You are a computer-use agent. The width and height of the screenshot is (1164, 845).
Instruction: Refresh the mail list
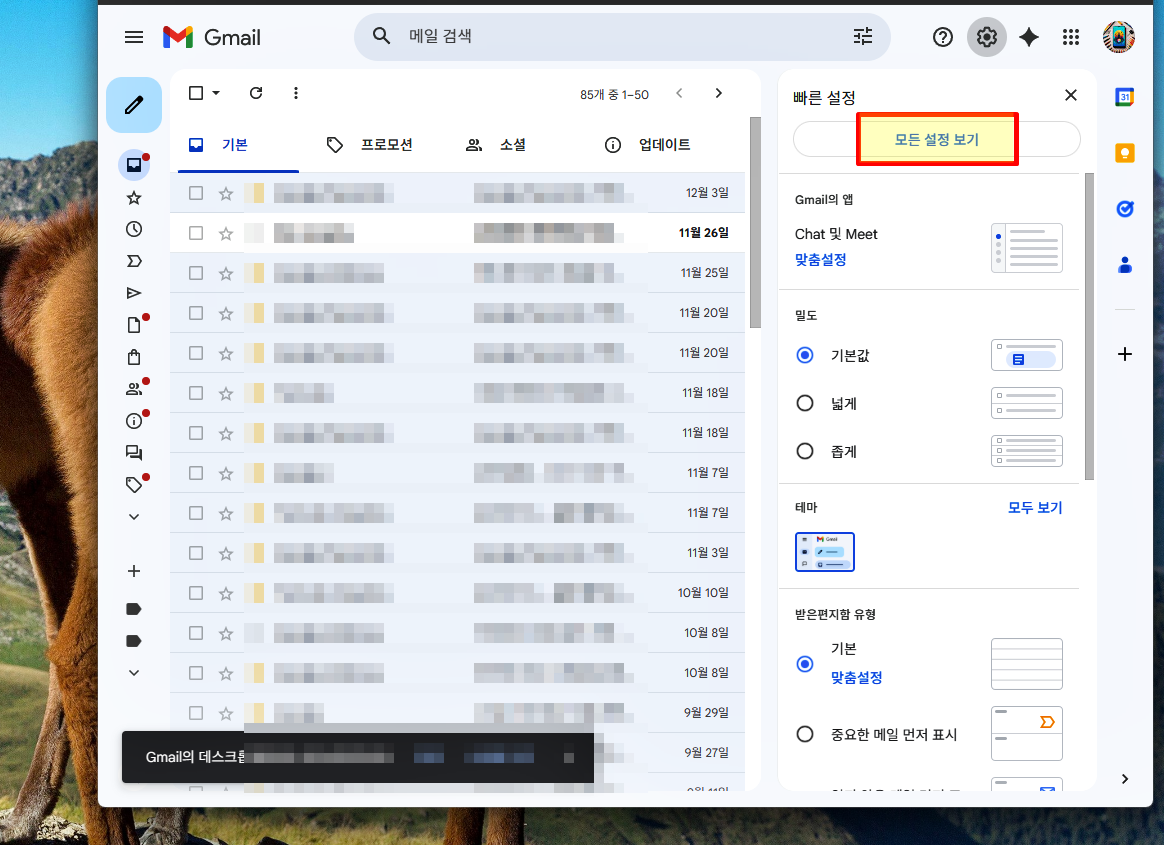pos(256,93)
